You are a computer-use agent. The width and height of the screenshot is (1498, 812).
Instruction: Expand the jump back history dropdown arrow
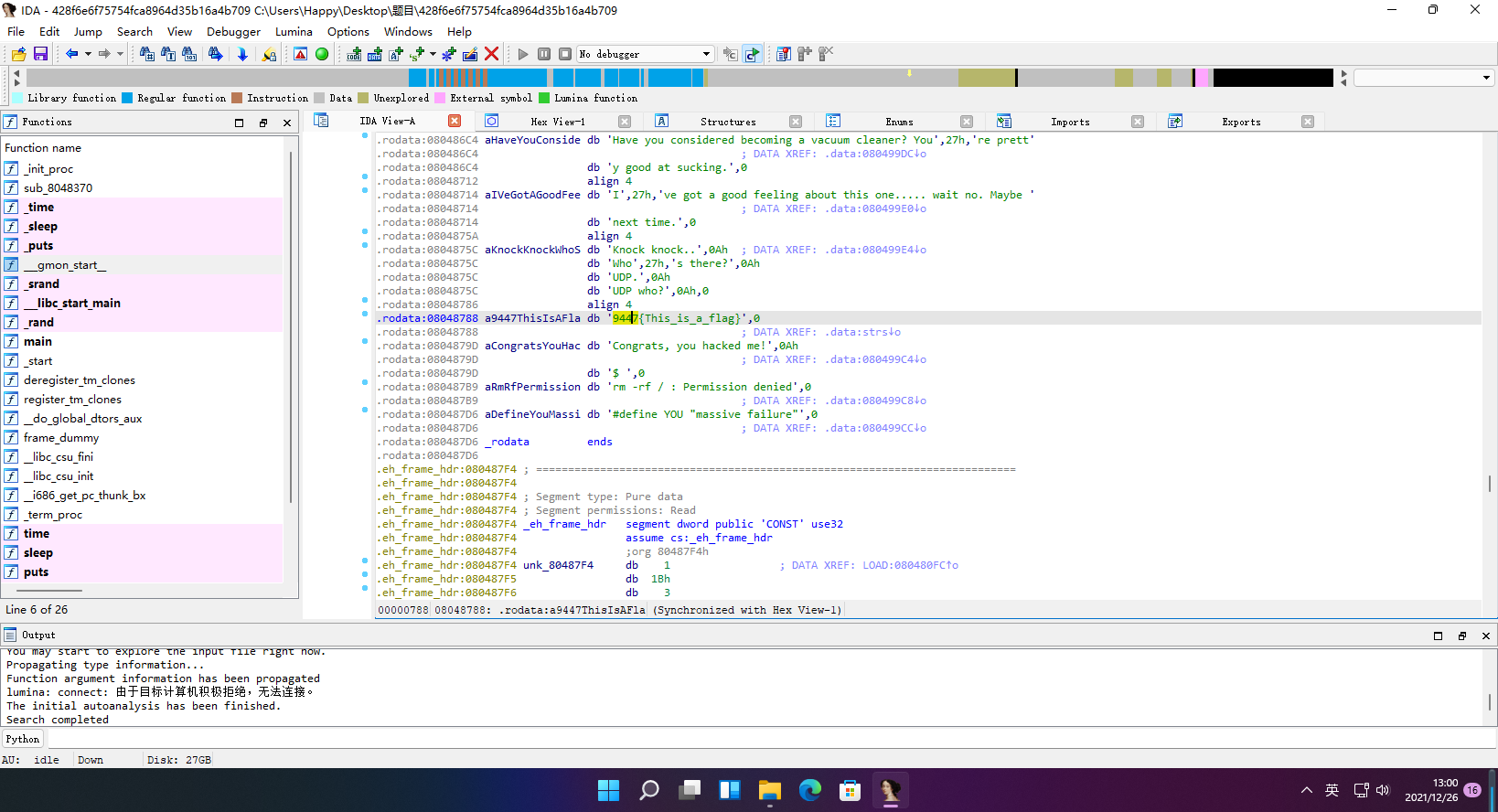coord(88,54)
